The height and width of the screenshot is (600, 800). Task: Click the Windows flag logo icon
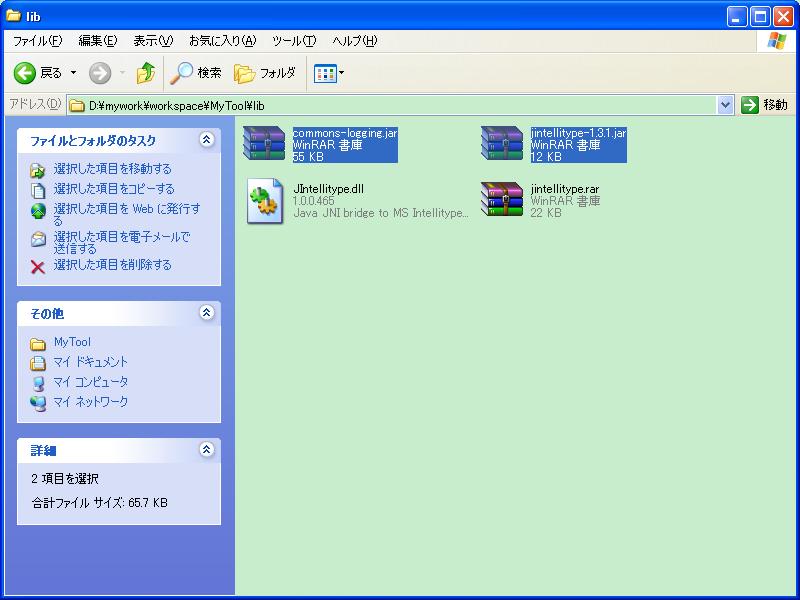(x=777, y=41)
